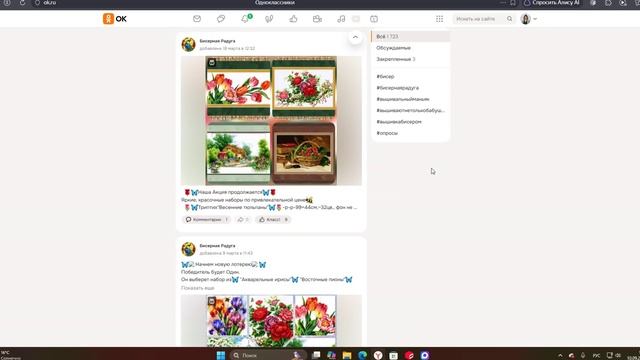This screenshot has height=360, width=640.
Task: Click group avatar of first Бисерная Радуга post
Action: click(188, 44)
